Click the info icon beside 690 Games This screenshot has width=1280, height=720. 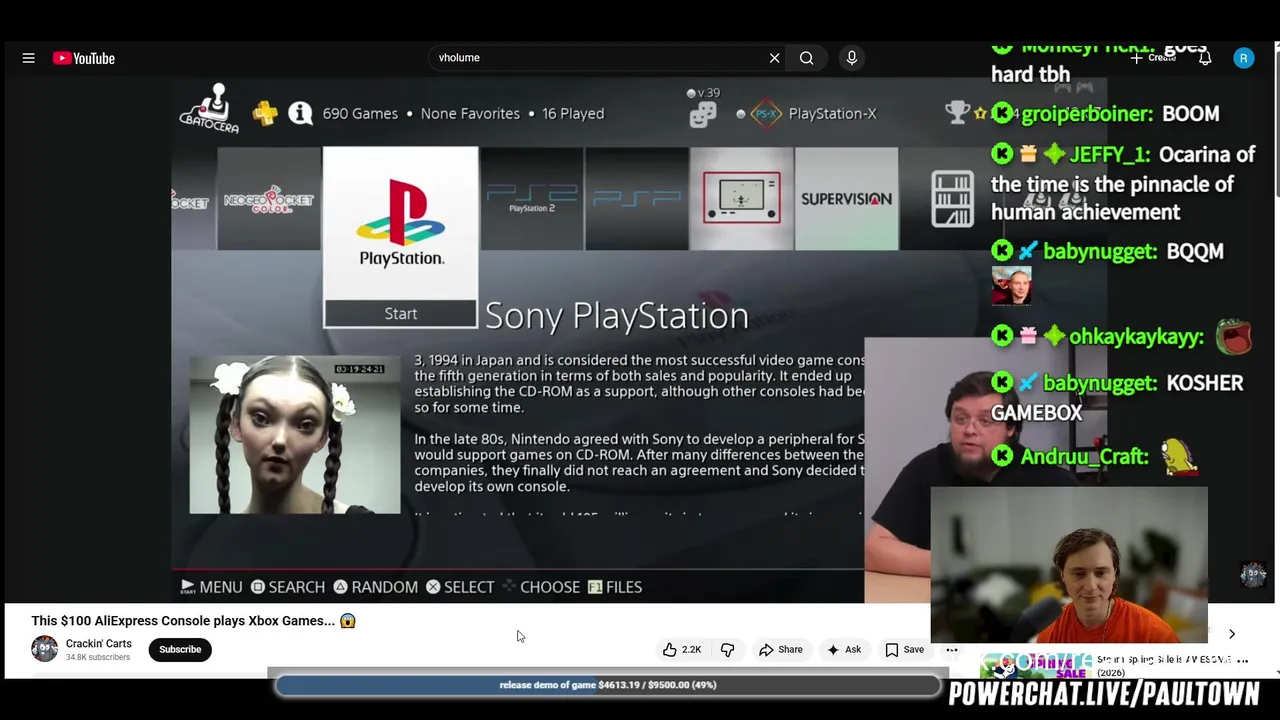coord(300,113)
